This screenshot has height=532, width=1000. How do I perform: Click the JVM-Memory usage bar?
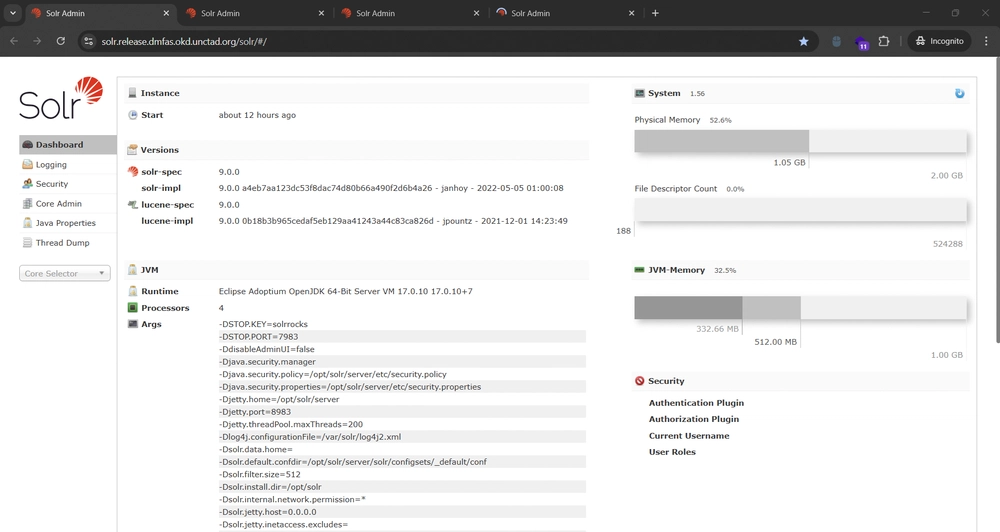click(x=800, y=307)
